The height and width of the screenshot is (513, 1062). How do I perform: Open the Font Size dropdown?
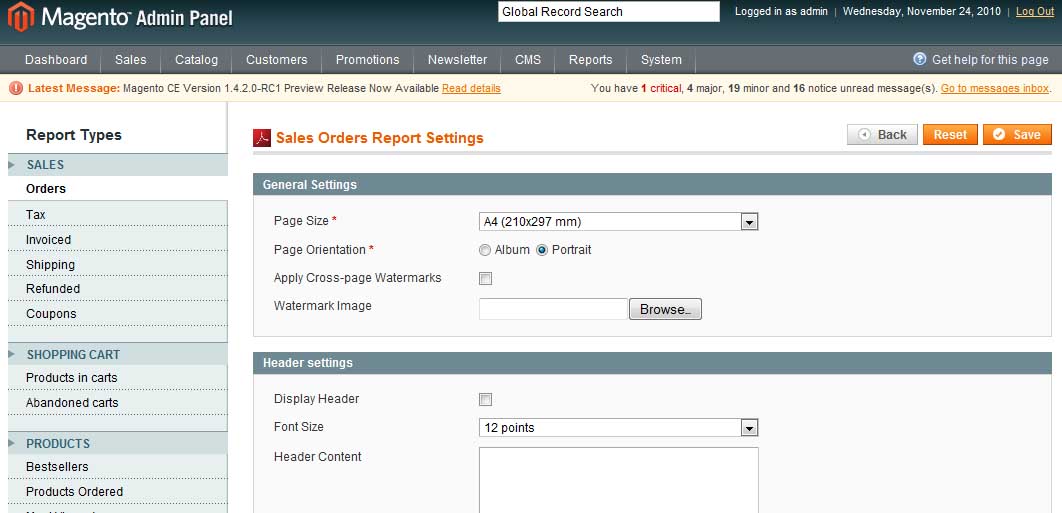click(749, 428)
